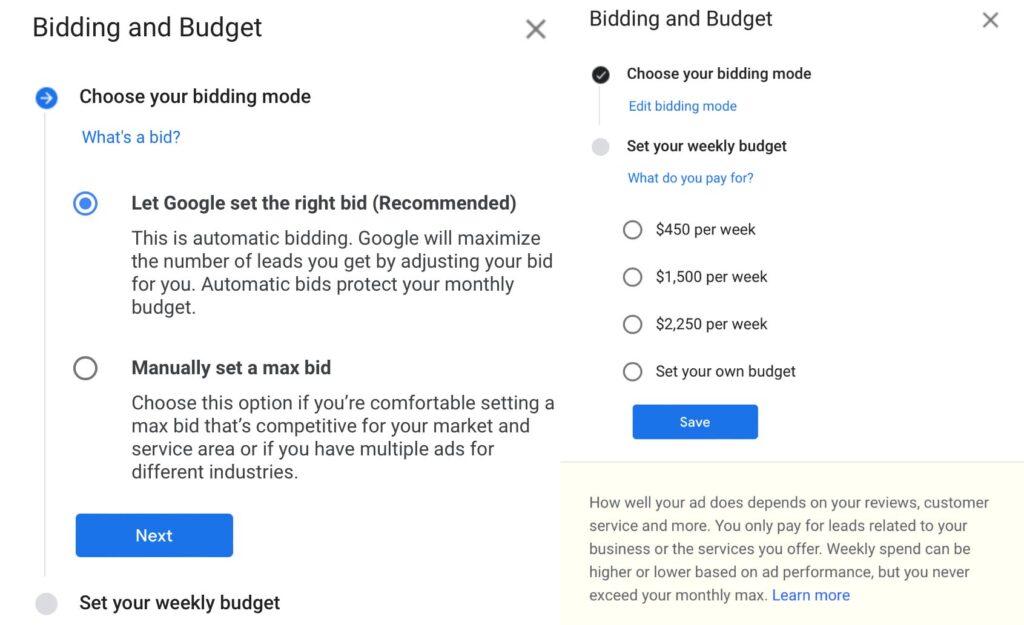Close the right Bidding and Budget dialog
The height and width of the screenshot is (625, 1024).
point(990,20)
